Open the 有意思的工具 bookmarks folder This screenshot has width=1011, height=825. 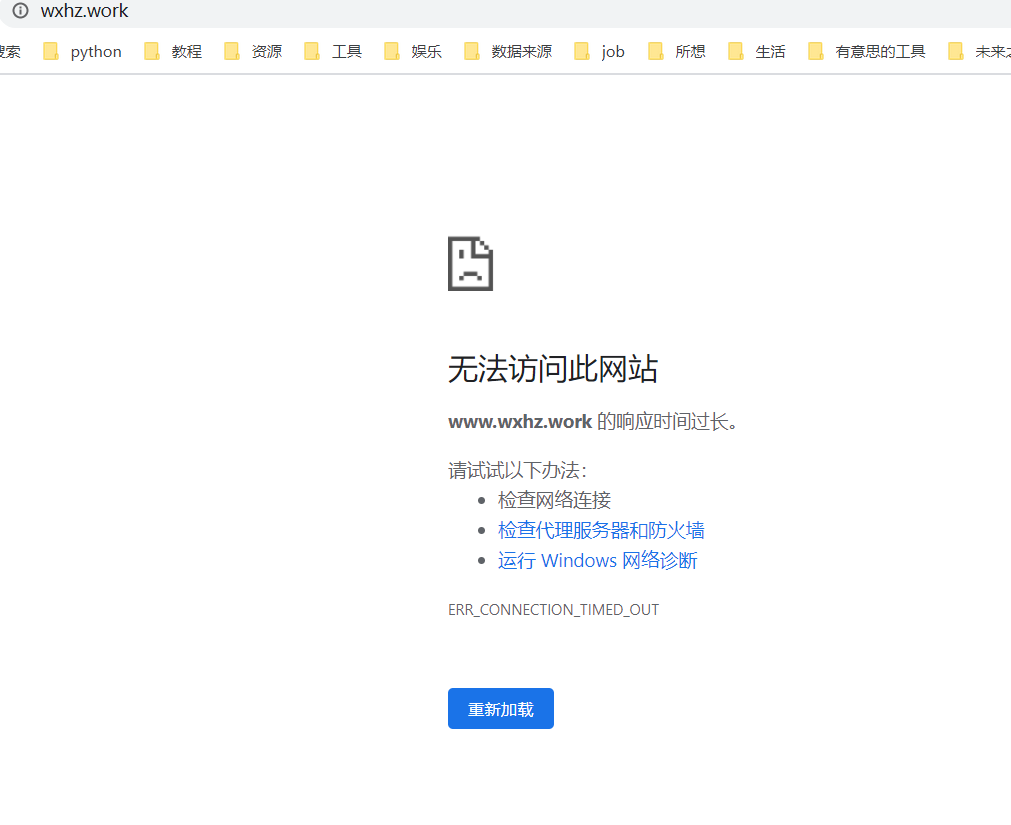[x=882, y=51]
